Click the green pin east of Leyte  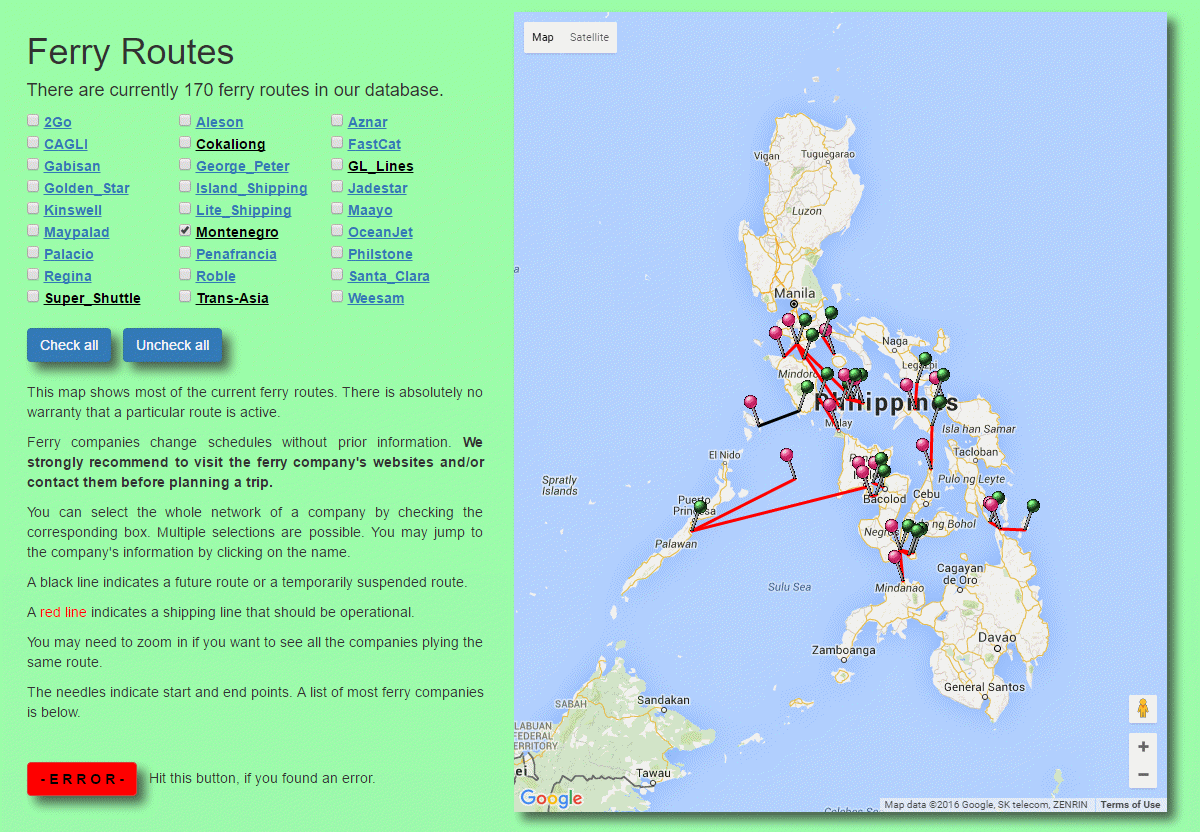click(x=1033, y=506)
